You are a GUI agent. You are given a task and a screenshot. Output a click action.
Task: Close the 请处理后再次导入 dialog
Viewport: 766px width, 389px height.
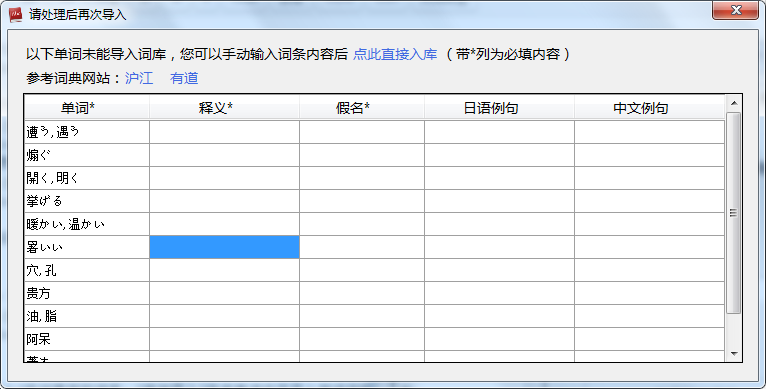pyautogui.click(x=735, y=10)
